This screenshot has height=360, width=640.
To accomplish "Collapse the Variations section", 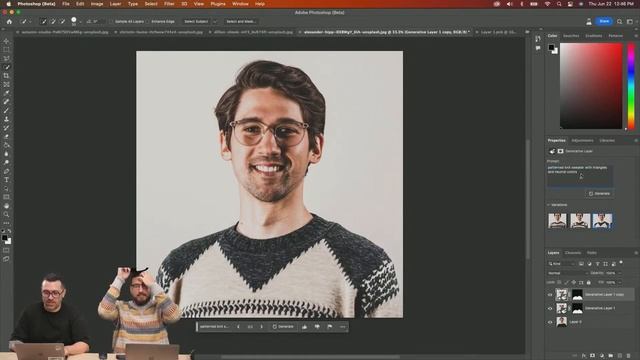I will pos(549,205).
